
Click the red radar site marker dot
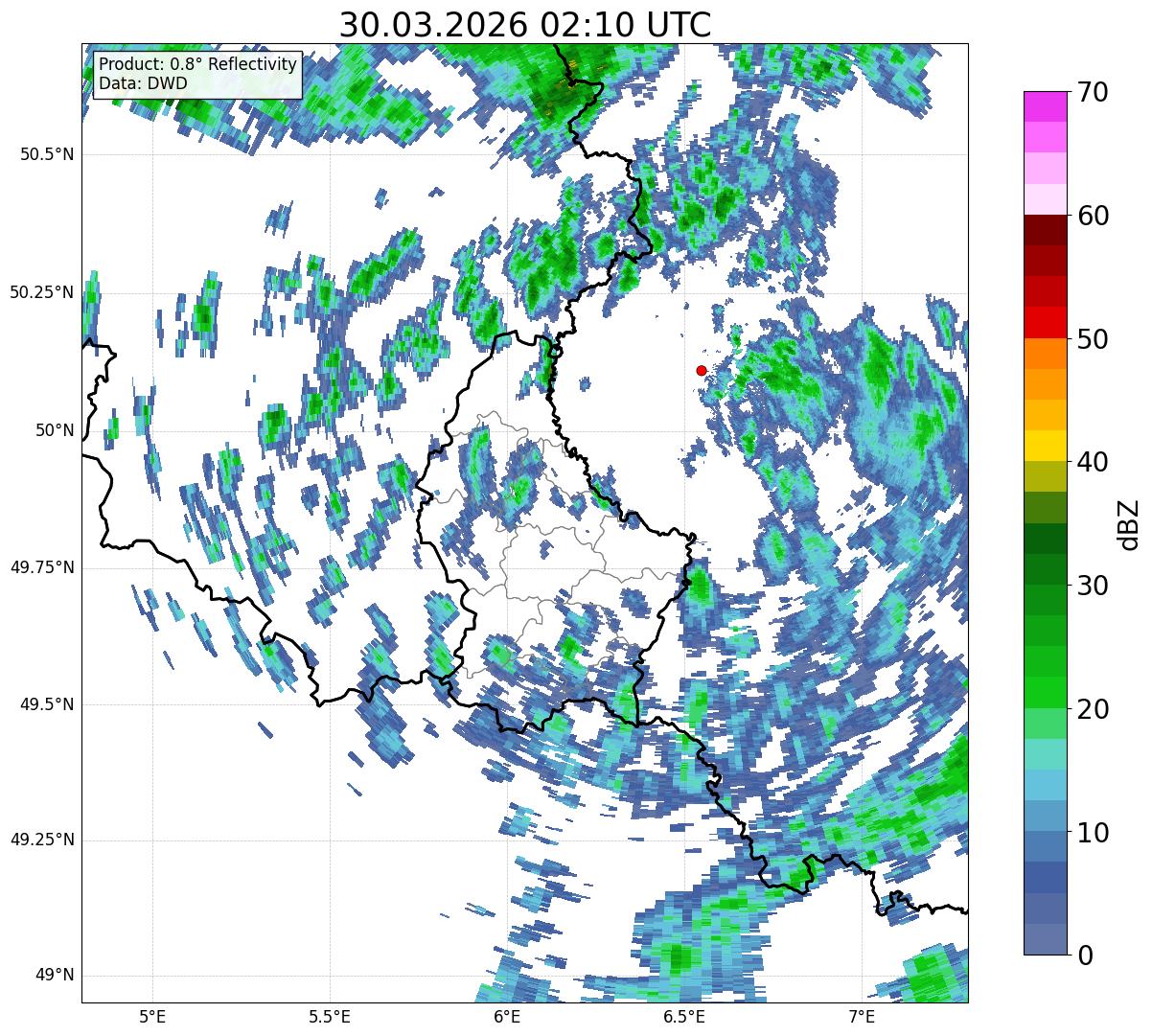[x=702, y=370]
